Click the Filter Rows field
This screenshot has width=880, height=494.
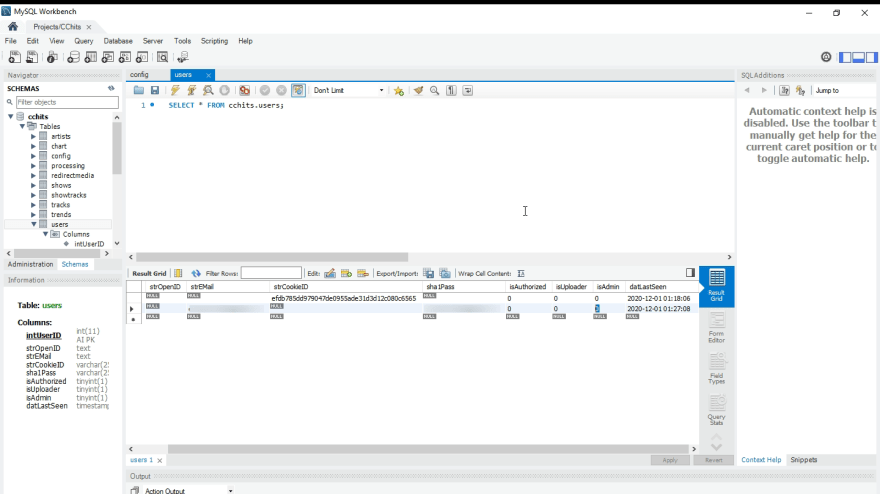click(271, 273)
